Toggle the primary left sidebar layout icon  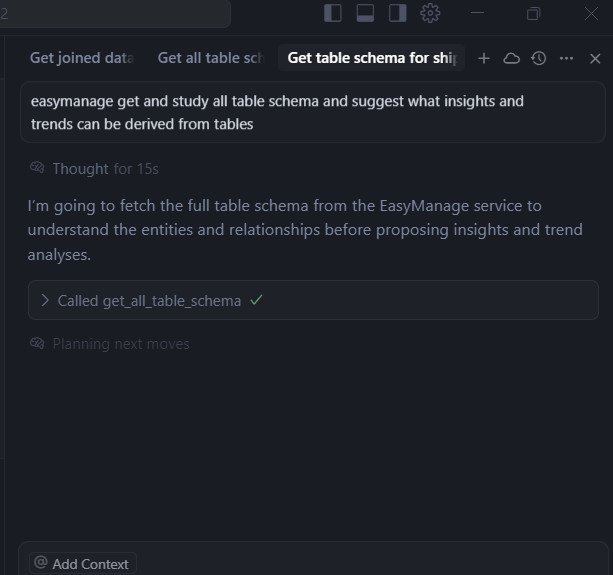pyautogui.click(x=333, y=13)
